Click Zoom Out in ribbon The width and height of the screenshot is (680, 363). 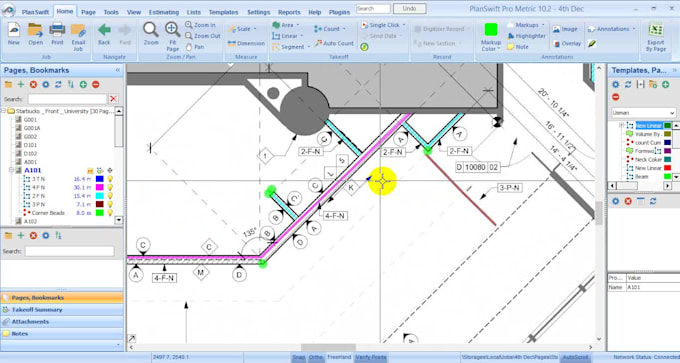203,36
